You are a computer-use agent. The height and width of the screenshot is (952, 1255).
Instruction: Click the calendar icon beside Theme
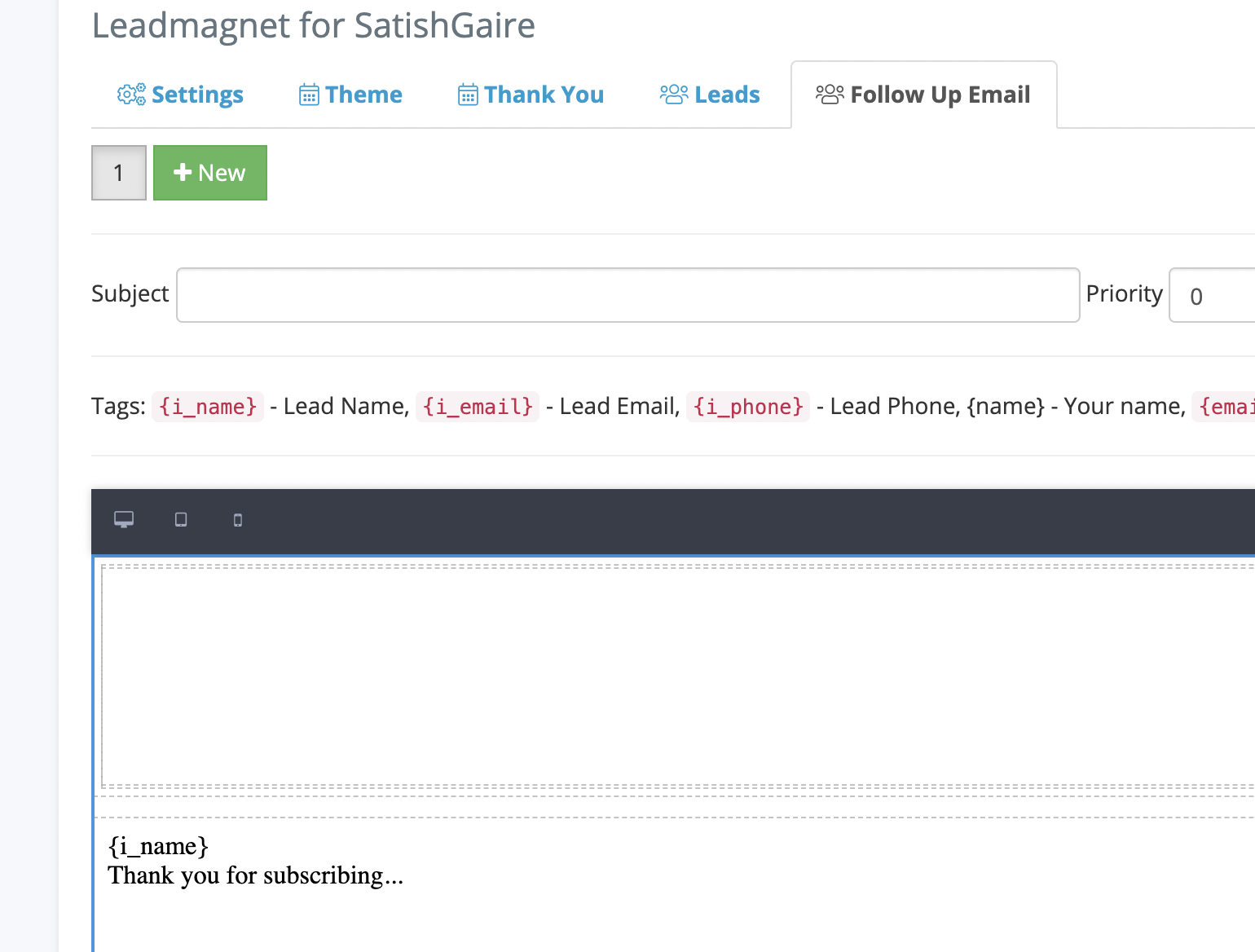click(x=309, y=95)
